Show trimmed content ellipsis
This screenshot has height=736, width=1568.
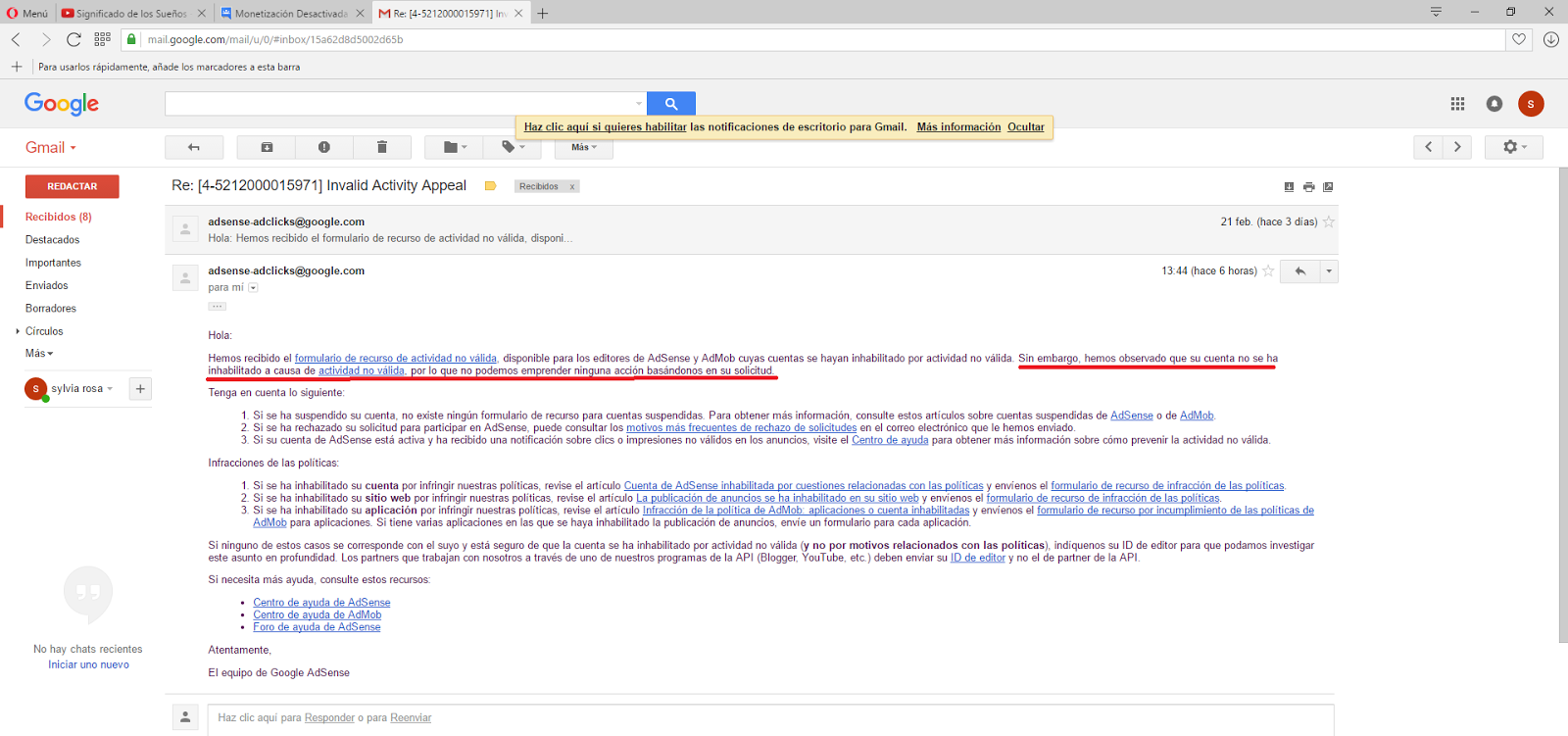(x=218, y=307)
